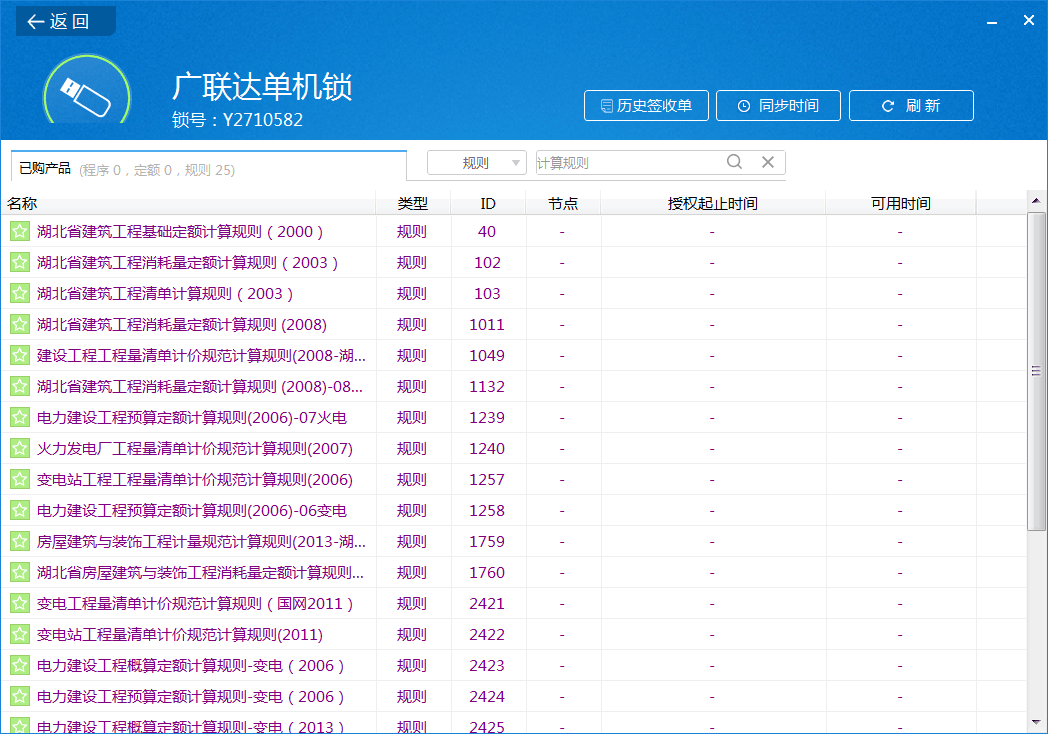Image resolution: width=1048 pixels, height=734 pixels.
Task: Select row 电力建设工程预算定额计算规则(2006)-06变电
Action: coord(513,510)
